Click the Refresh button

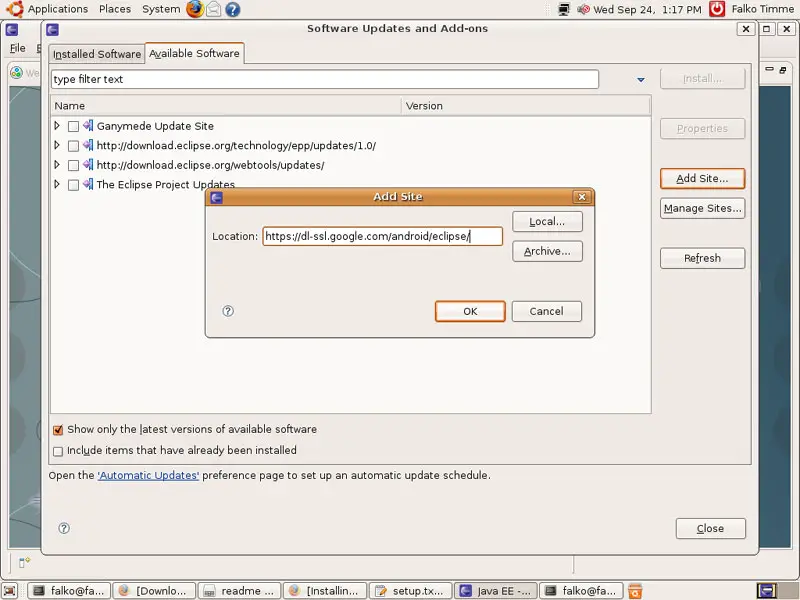coord(702,258)
